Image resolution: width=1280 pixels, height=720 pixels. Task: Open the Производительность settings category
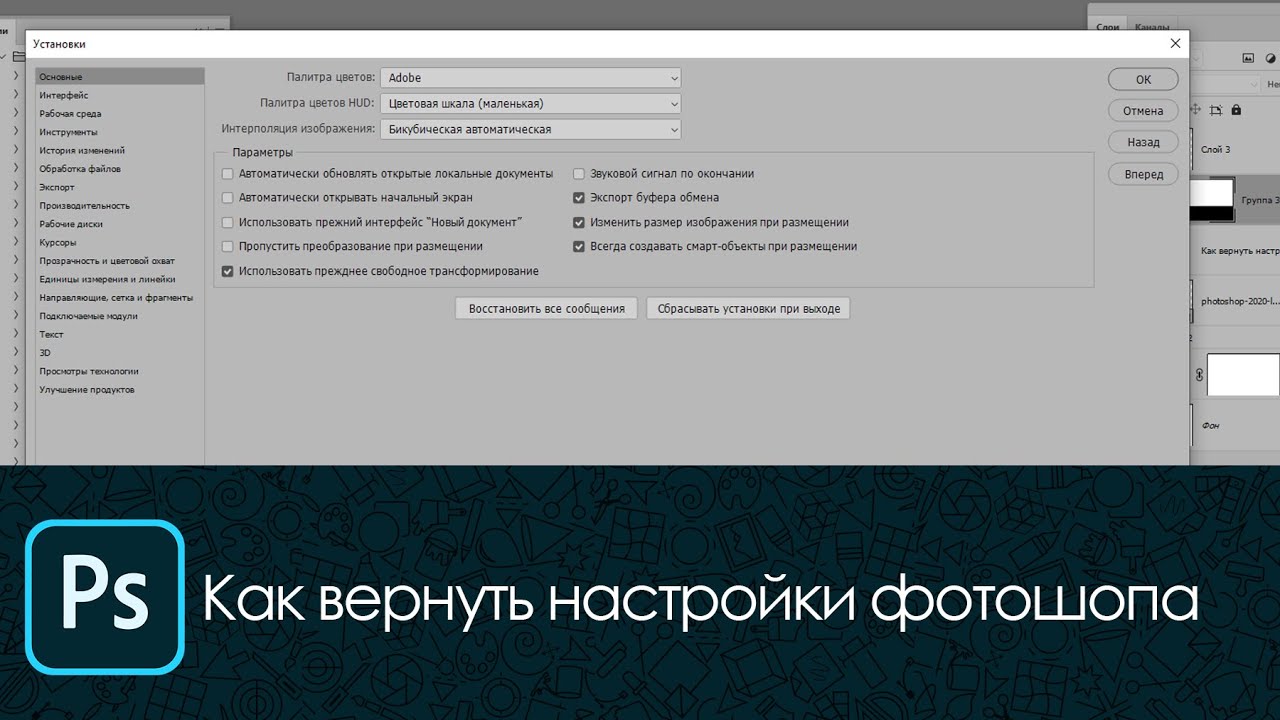click(x=120, y=206)
